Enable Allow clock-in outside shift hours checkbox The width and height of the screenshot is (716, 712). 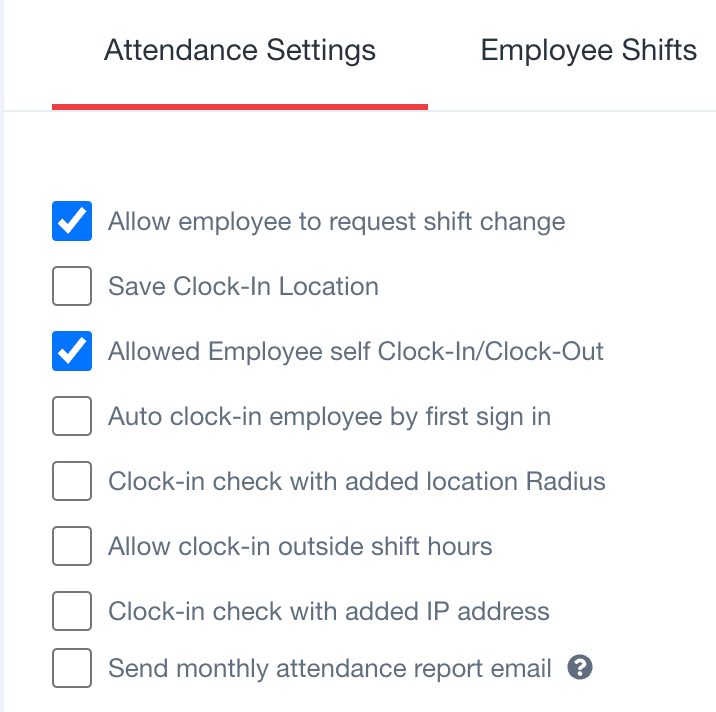(72, 546)
